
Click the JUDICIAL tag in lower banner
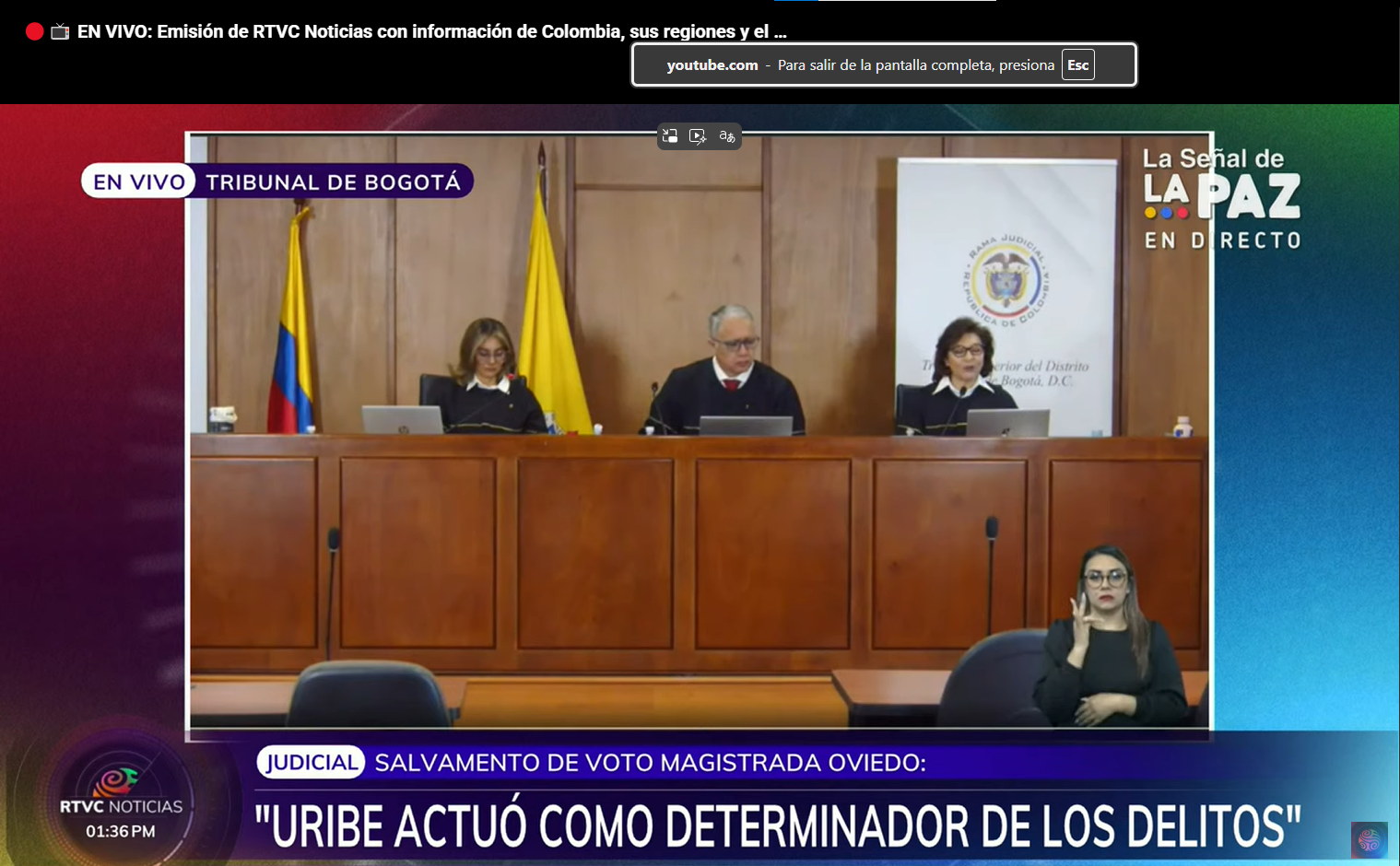(x=311, y=763)
